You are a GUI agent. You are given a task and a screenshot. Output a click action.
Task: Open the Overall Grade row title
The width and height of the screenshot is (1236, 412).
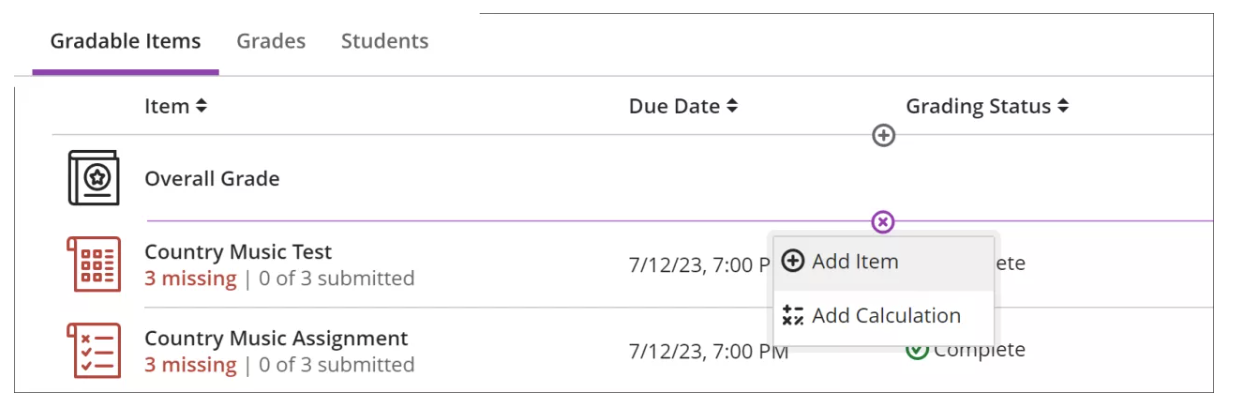tap(212, 179)
